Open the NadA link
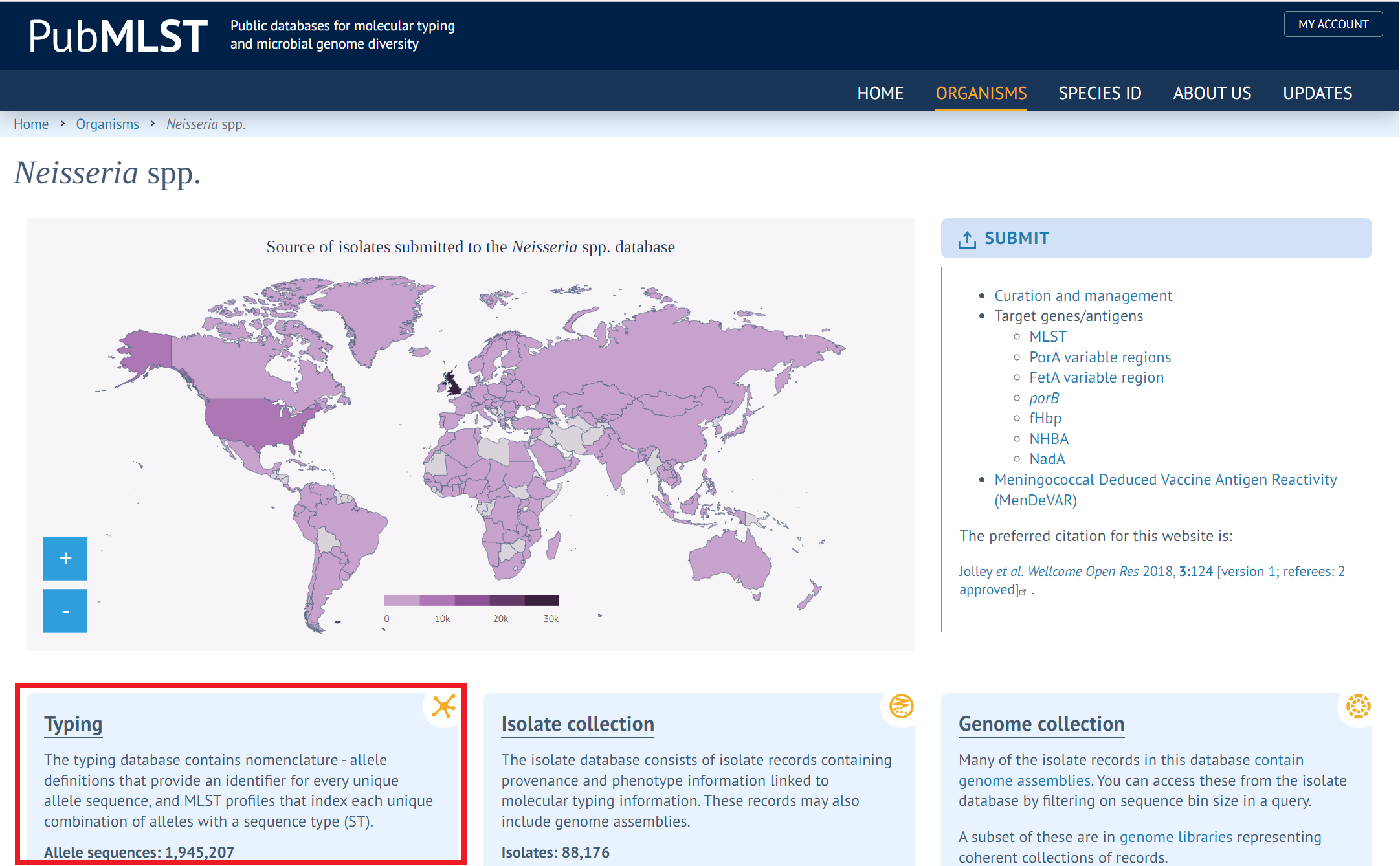Image resolution: width=1400 pixels, height=866 pixels. [1047, 459]
